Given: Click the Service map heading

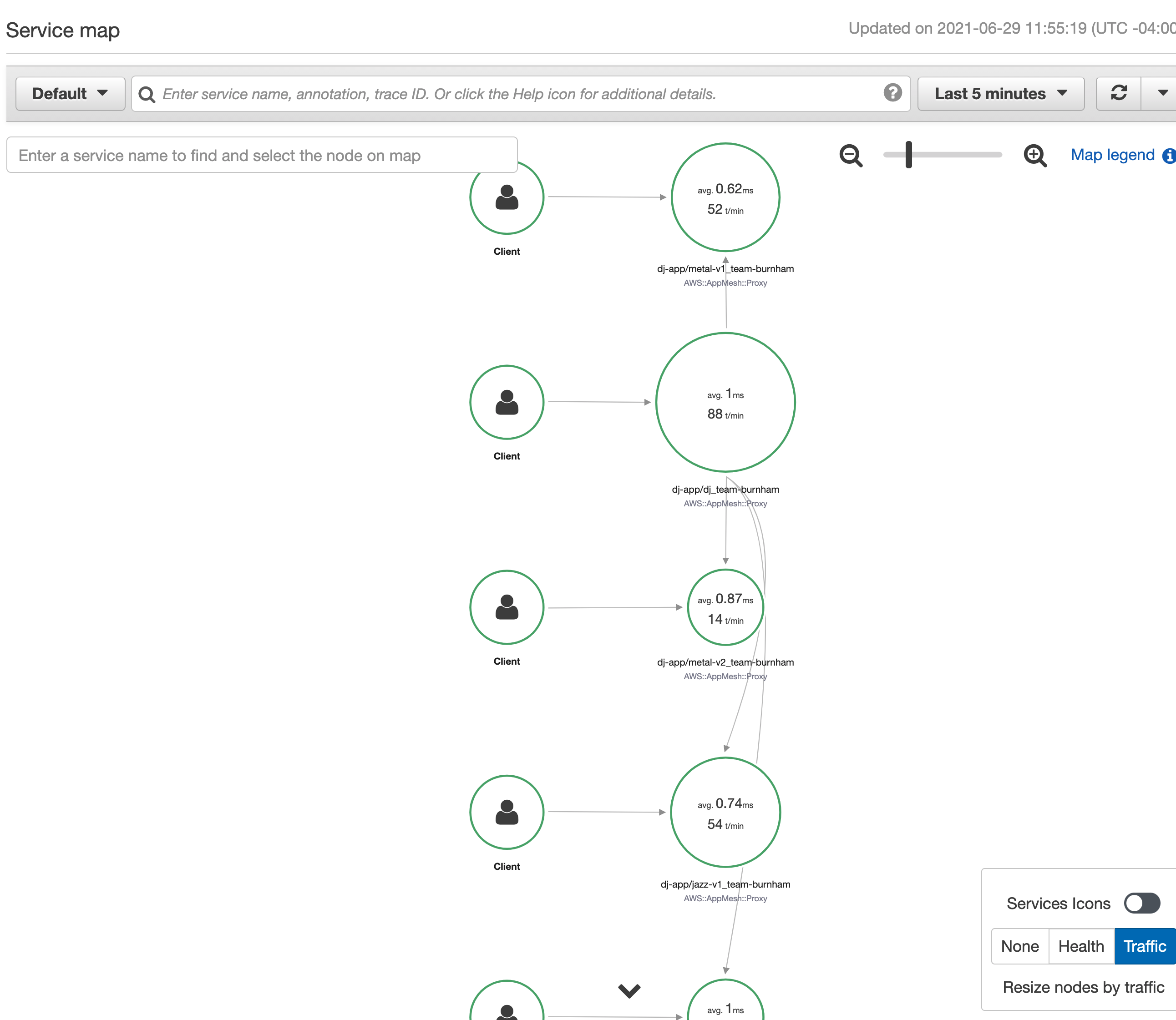Looking at the screenshot, I should [63, 30].
